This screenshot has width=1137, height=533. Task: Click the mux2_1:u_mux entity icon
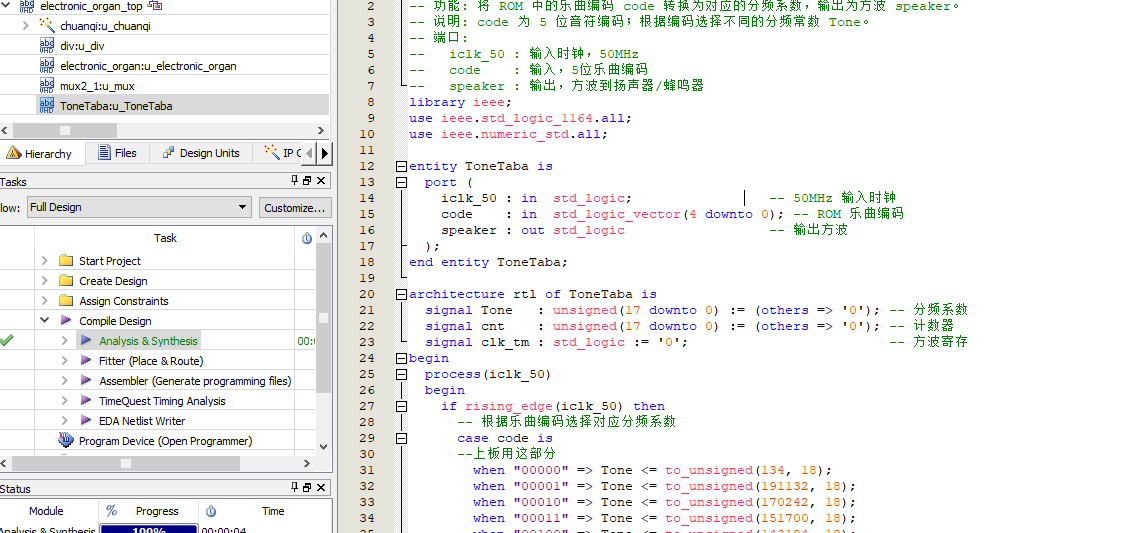tap(47, 86)
